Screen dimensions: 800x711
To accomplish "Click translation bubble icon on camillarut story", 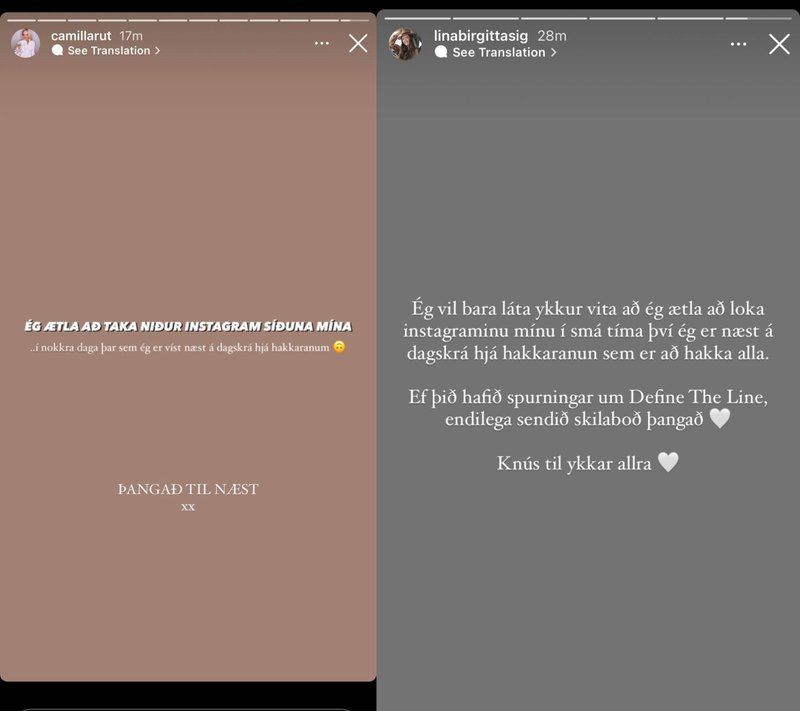I will pos(57,50).
